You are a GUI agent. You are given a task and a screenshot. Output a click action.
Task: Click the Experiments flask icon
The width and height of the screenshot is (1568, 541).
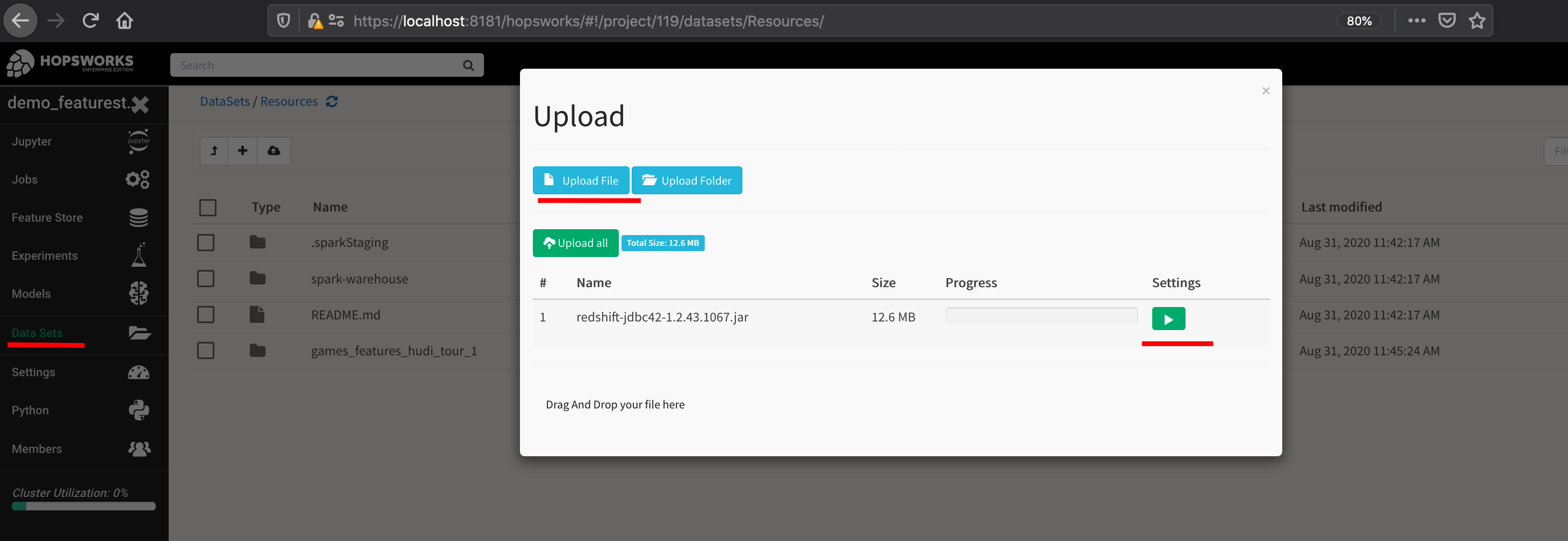pyautogui.click(x=139, y=255)
